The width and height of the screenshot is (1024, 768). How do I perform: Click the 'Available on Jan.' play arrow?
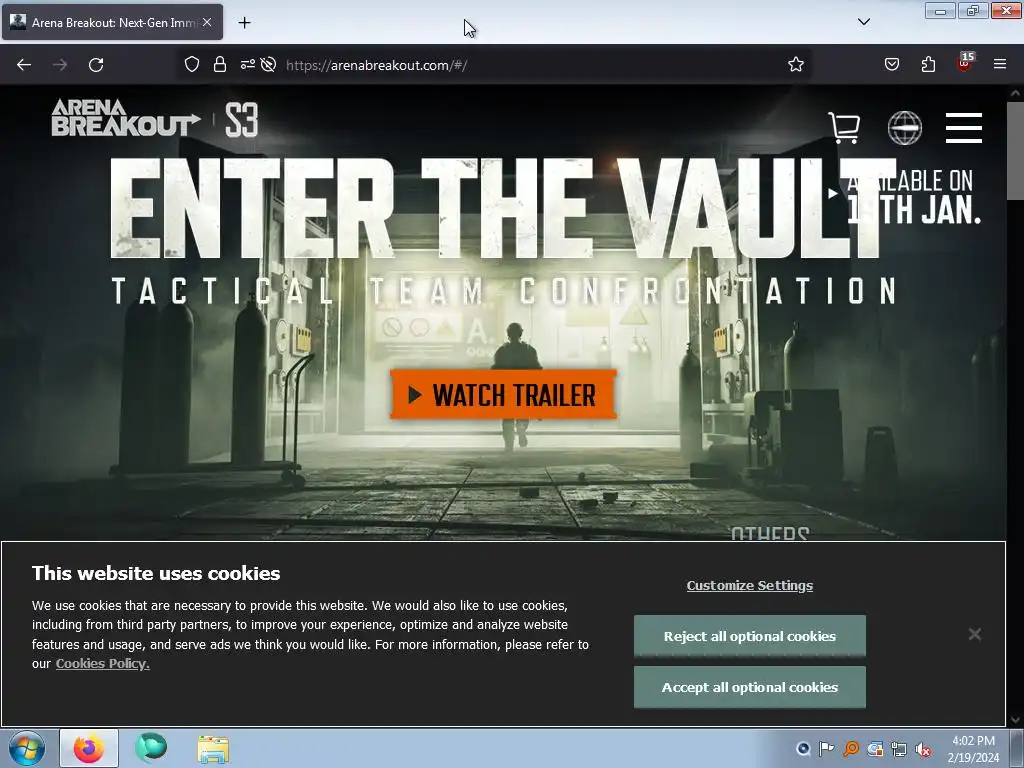click(833, 193)
